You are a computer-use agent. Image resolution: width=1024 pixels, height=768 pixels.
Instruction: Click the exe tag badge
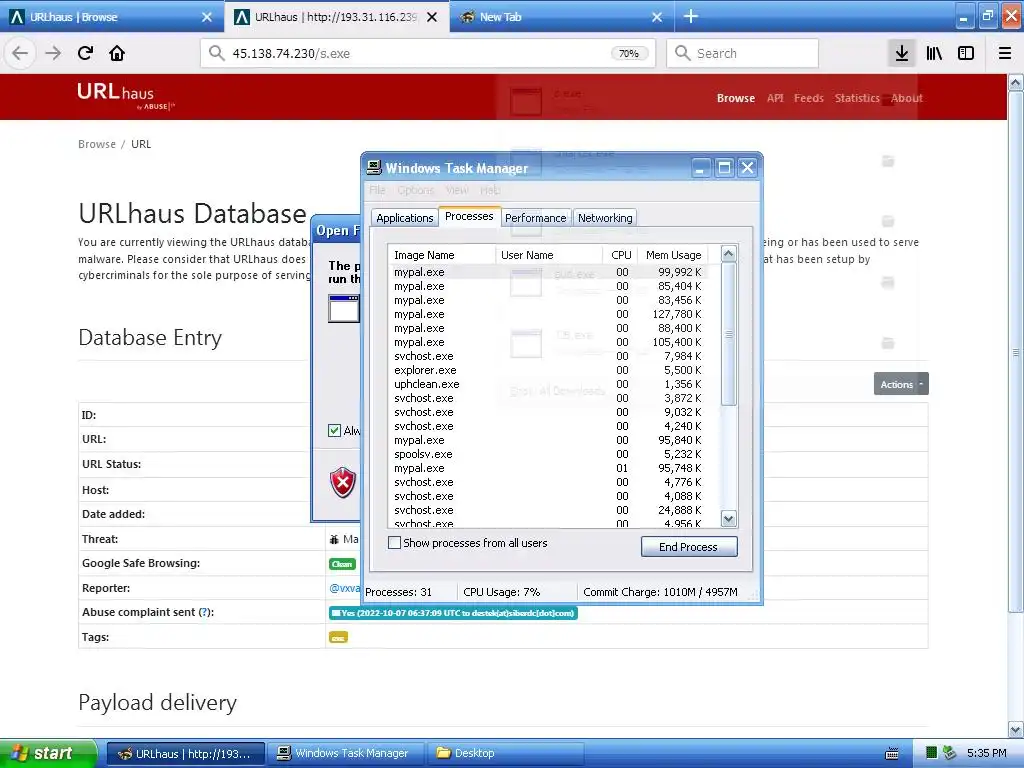[338, 637]
